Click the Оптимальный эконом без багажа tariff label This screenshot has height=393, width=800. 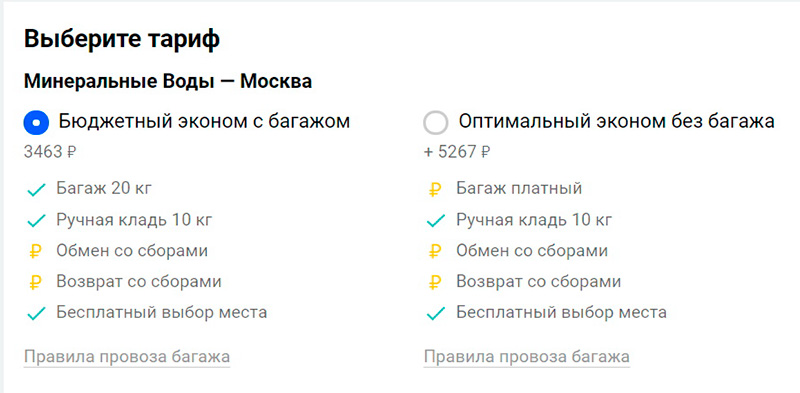(x=616, y=121)
